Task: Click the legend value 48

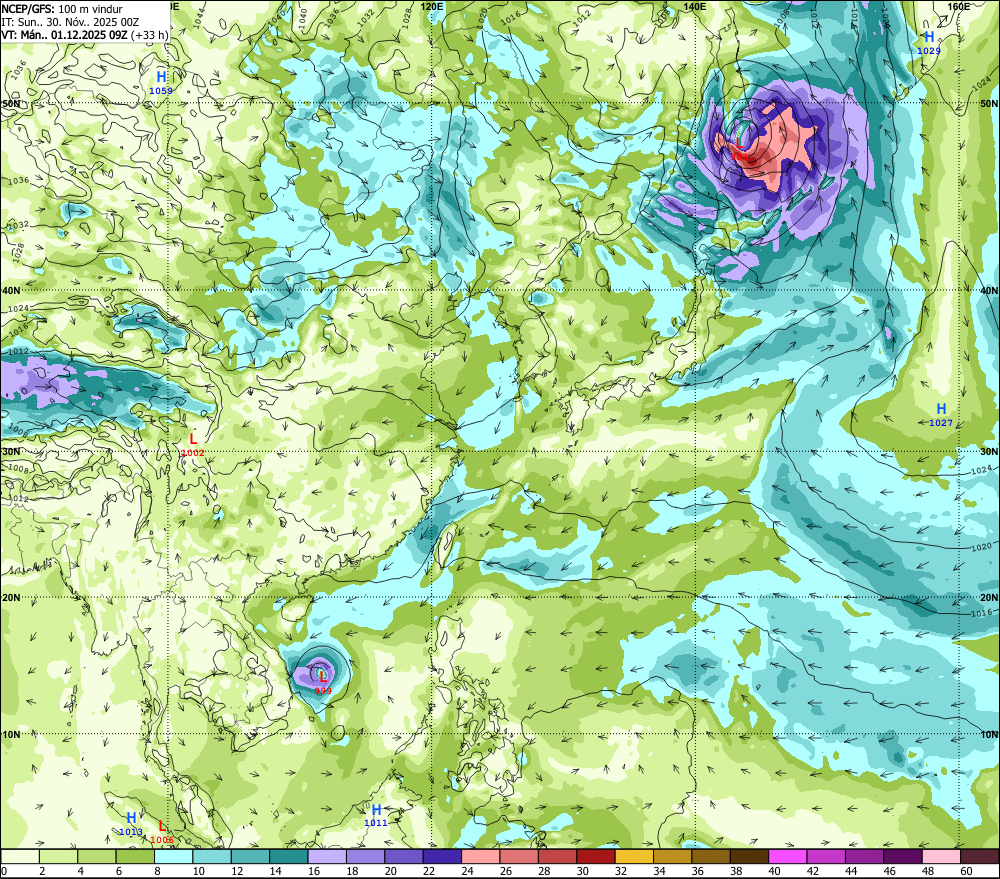Action: tap(928, 871)
